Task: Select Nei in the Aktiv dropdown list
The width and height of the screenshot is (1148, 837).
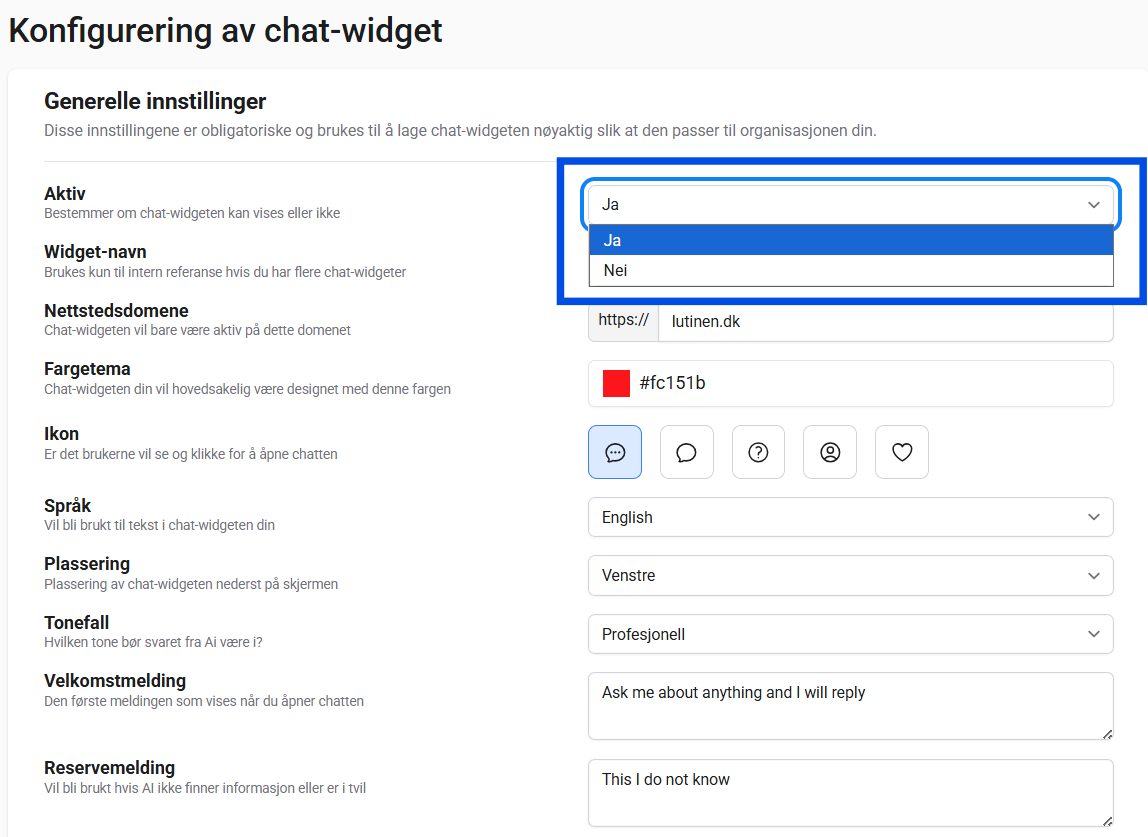Action: click(x=851, y=270)
